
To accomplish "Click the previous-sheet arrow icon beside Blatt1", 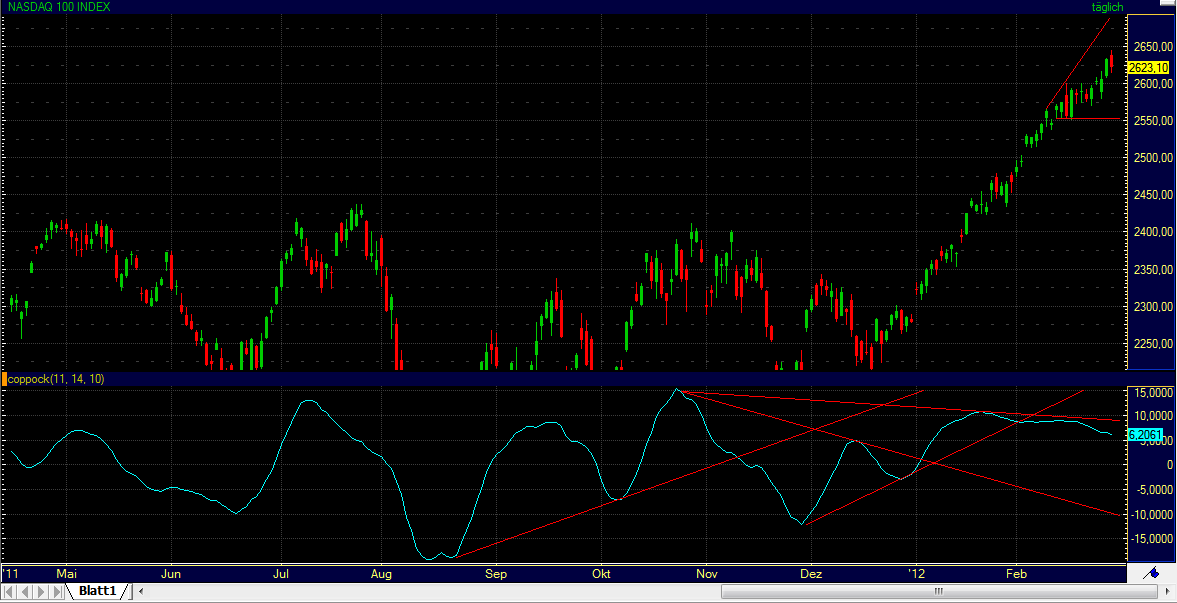I will coord(23,590).
